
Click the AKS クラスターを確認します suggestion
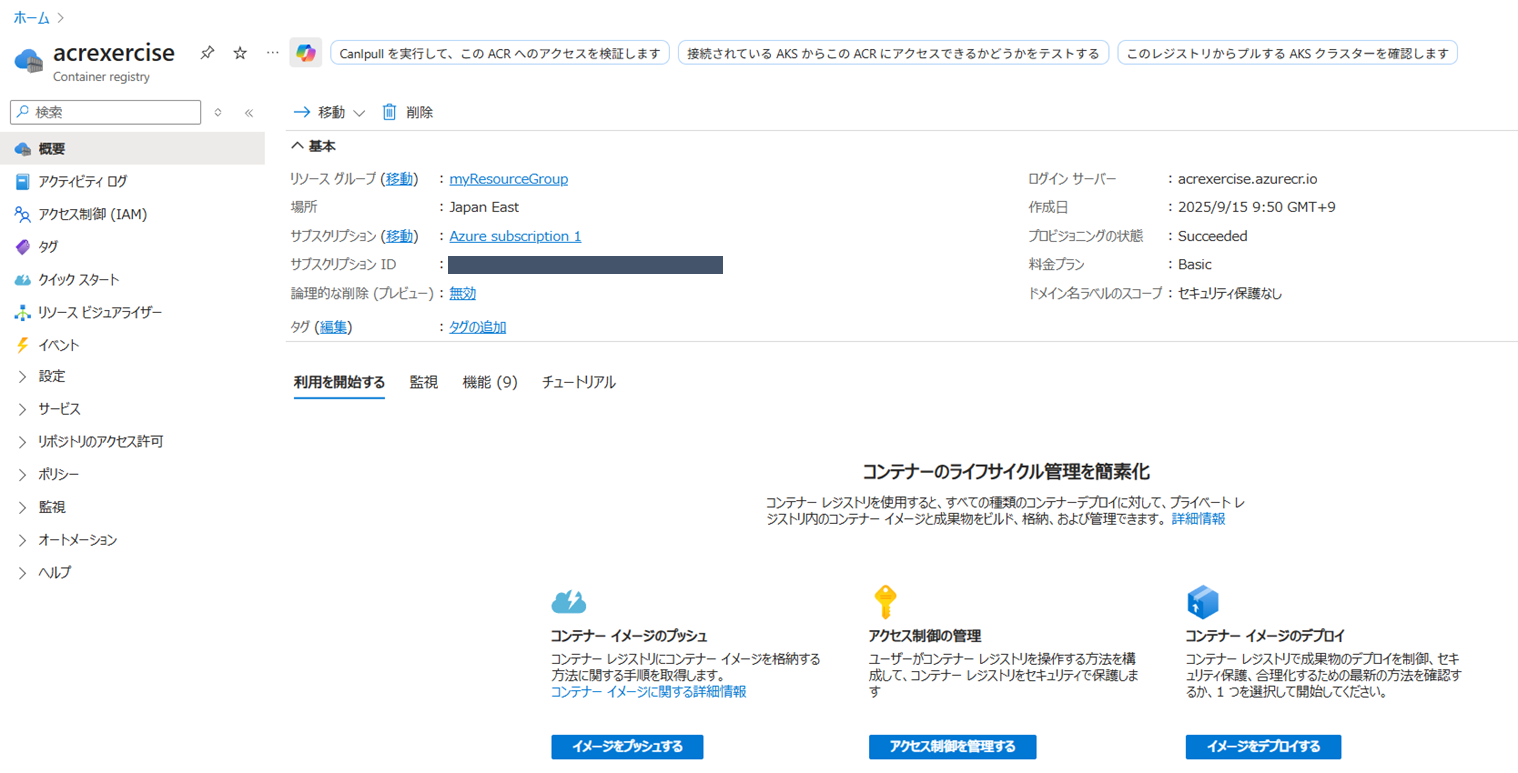1287,53
